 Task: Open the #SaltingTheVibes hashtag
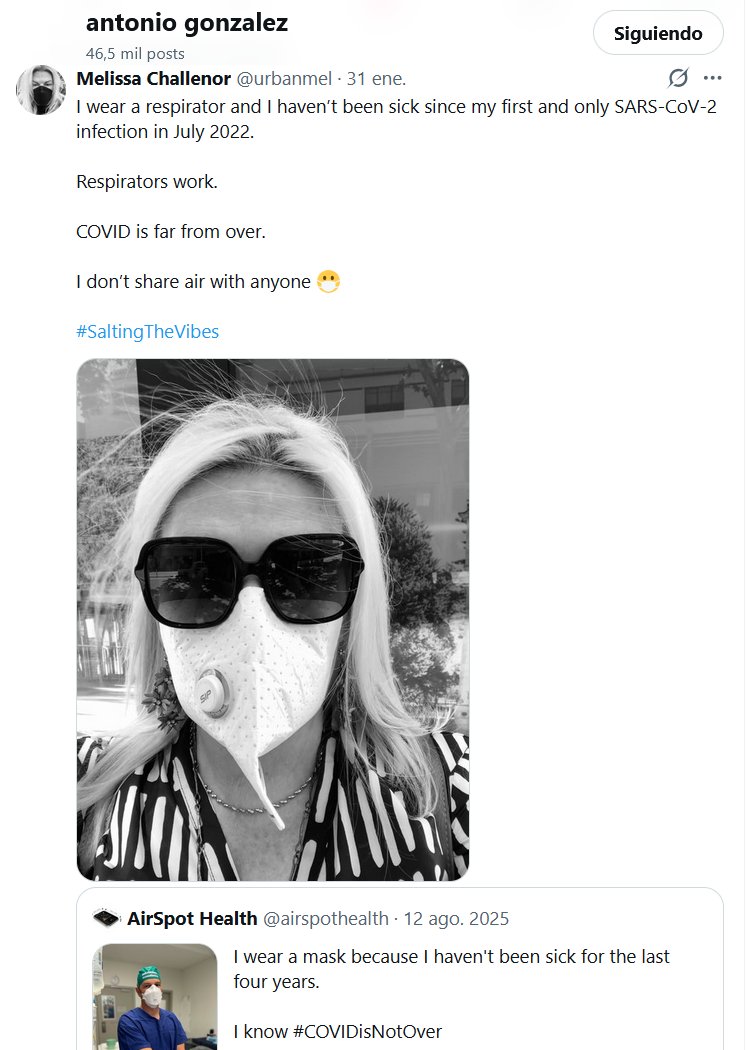[x=147, y=331]
